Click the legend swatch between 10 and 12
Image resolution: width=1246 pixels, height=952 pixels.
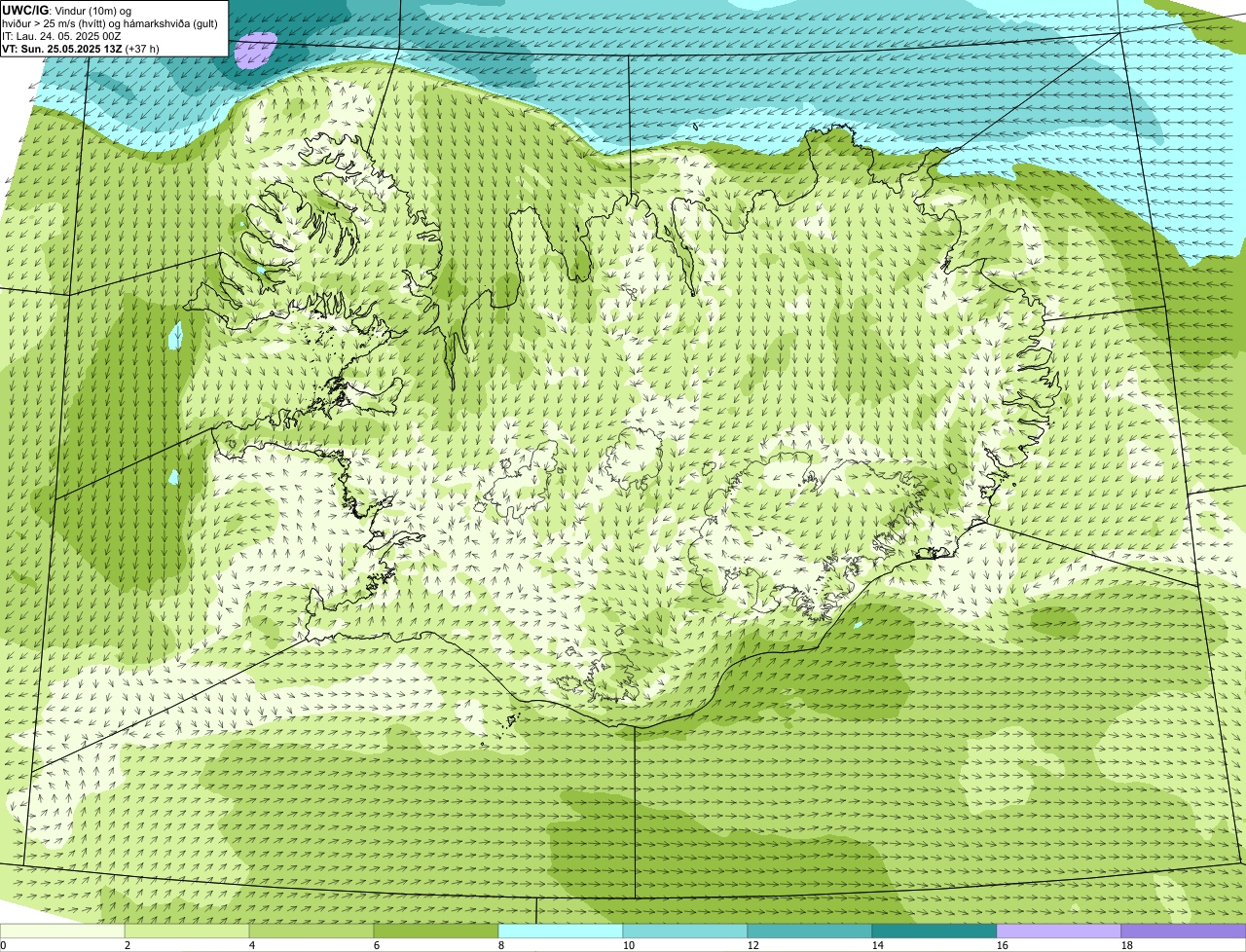pyautogui.click(x=685, y=932)
